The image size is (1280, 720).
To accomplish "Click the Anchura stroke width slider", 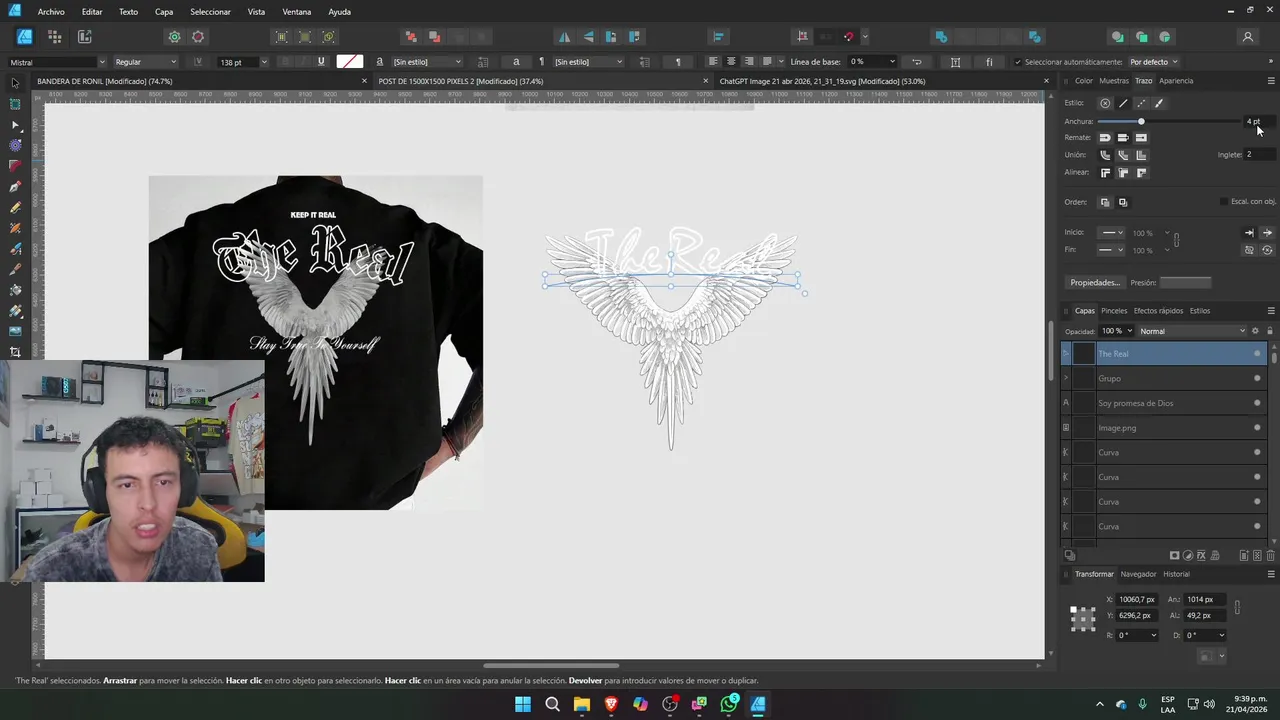I will (x=1169, y=121).
